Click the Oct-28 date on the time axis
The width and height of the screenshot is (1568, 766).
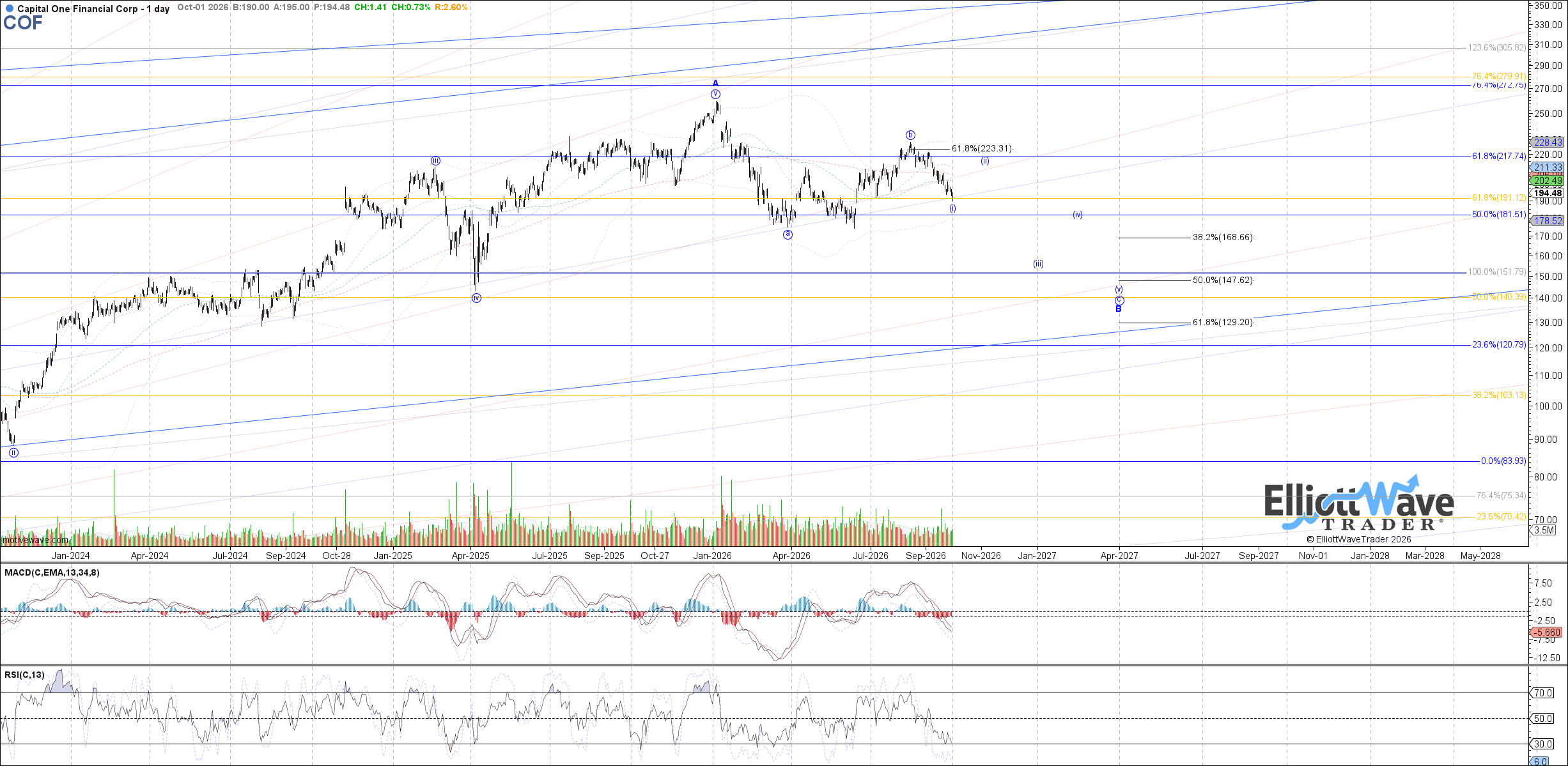coord(336,556)
